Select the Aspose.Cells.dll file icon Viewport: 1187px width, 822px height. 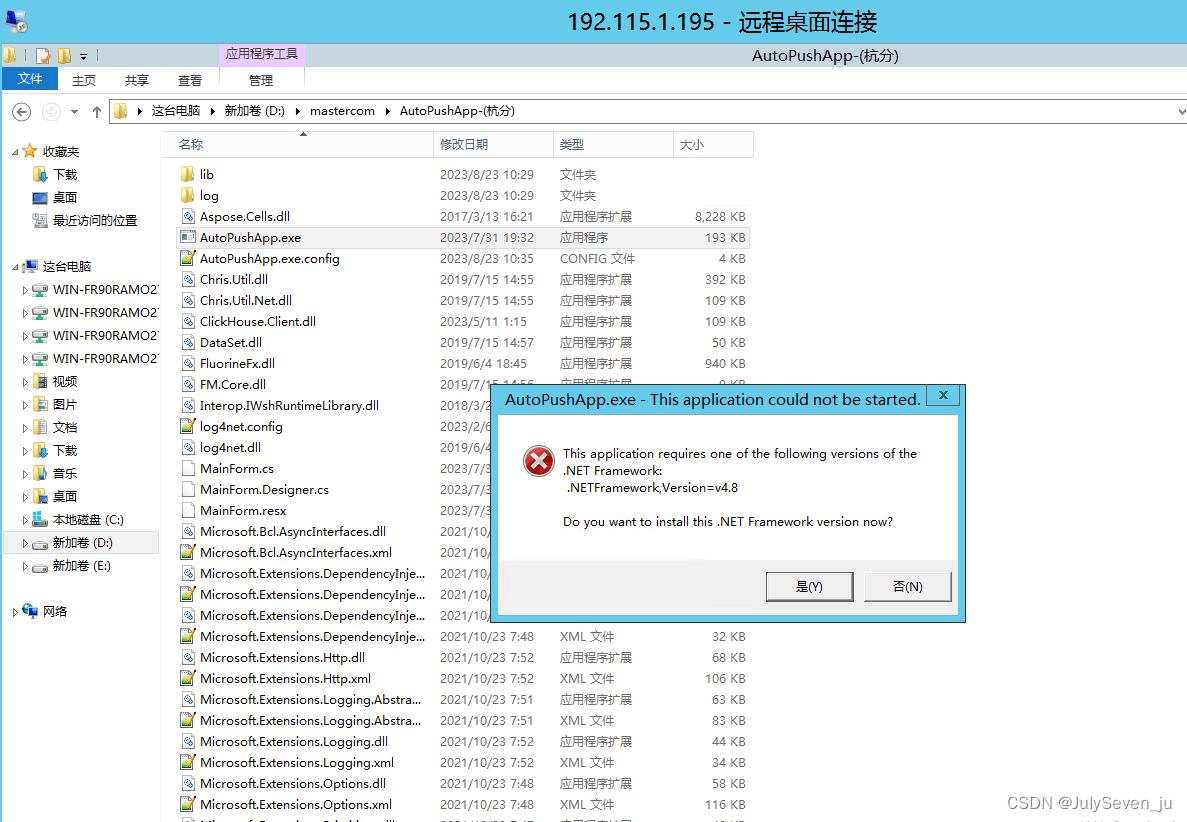188,216
